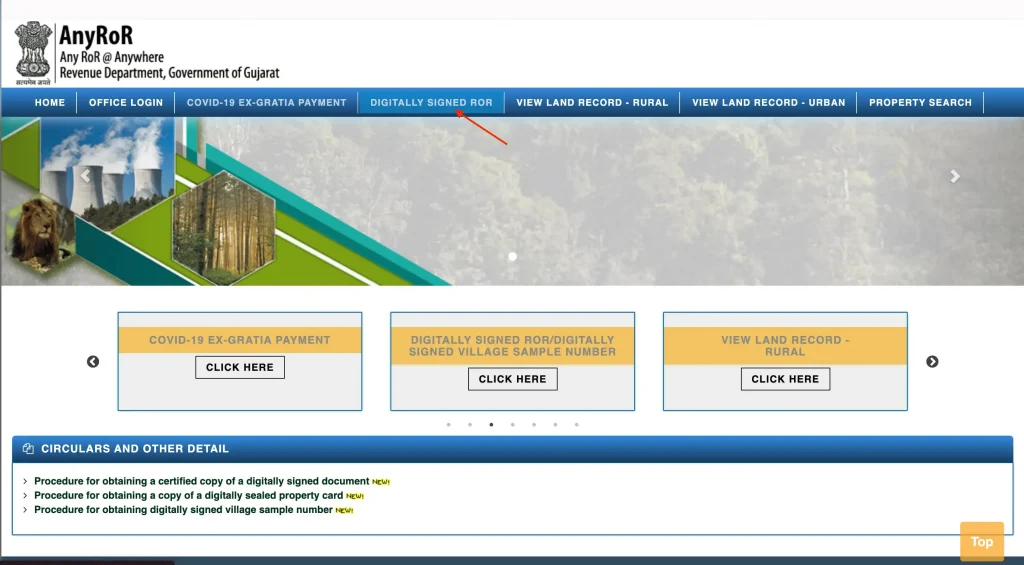This screenshot has width=1024, height=565.
Task: Select the banner slide indicator dot
Action: (513, 257)
